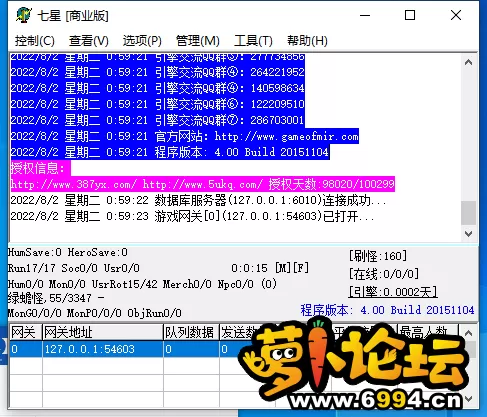This screenshot has width=487, height=417.
Task: Click the 授权天数 98020/100299 line
Action: pyautogui.click(x=203, y=184)
